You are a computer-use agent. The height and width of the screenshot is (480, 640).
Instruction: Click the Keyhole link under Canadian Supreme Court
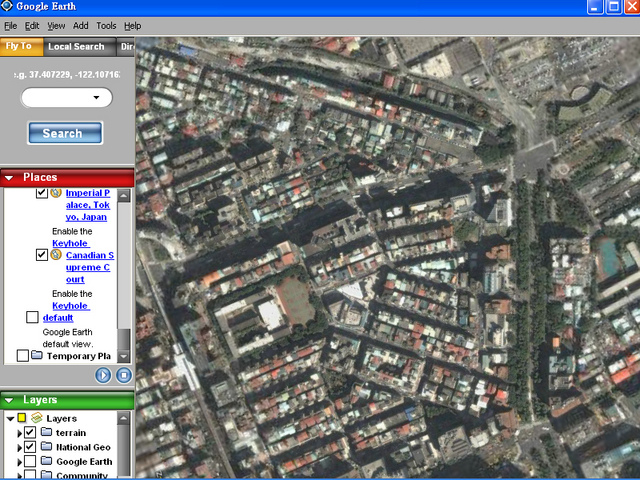[71, 305]
